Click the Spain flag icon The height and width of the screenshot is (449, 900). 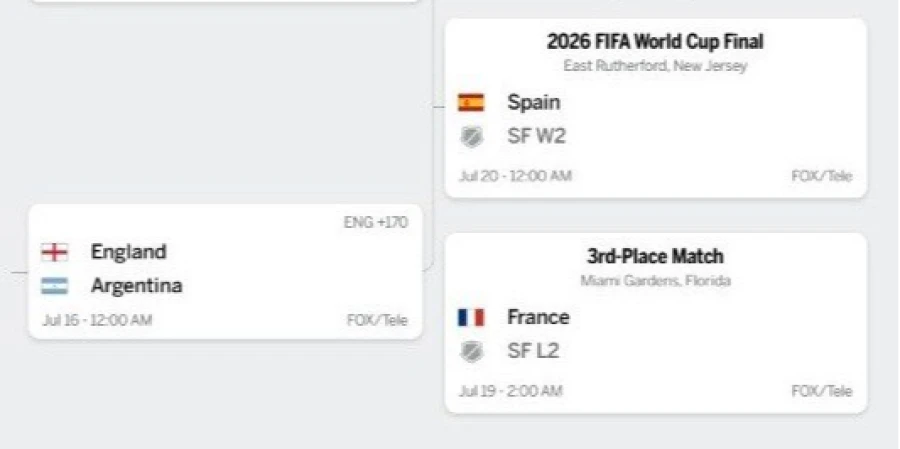tap(471, 103)
